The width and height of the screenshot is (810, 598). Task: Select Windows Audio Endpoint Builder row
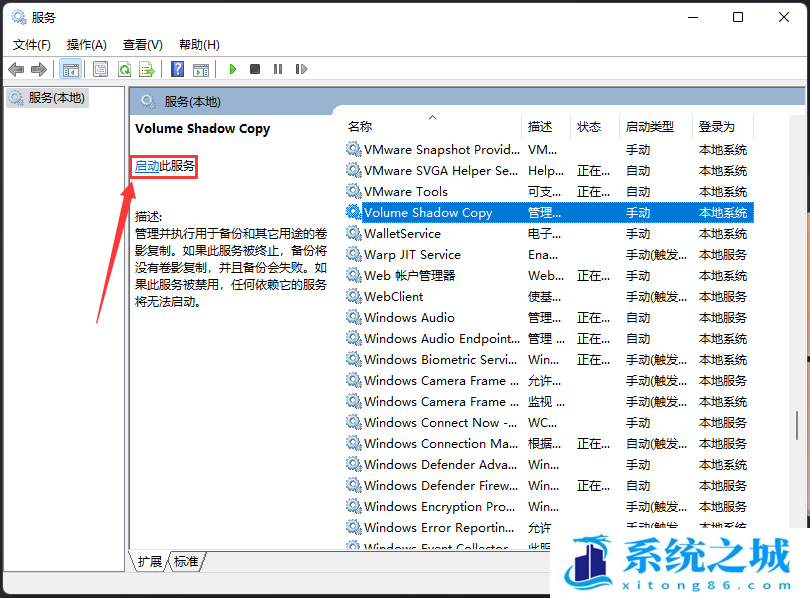549,338
